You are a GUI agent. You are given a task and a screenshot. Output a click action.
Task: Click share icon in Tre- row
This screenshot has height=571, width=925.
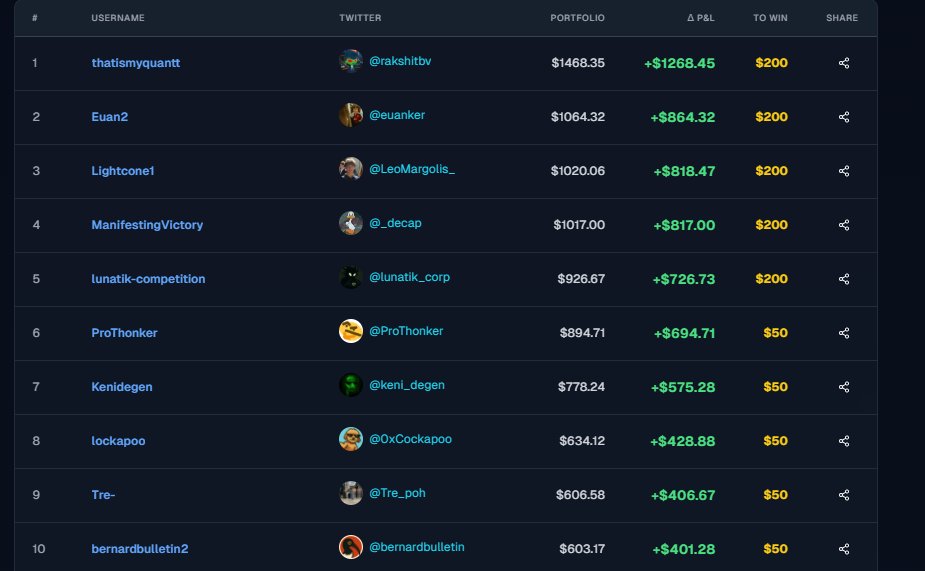pos(844,495)
